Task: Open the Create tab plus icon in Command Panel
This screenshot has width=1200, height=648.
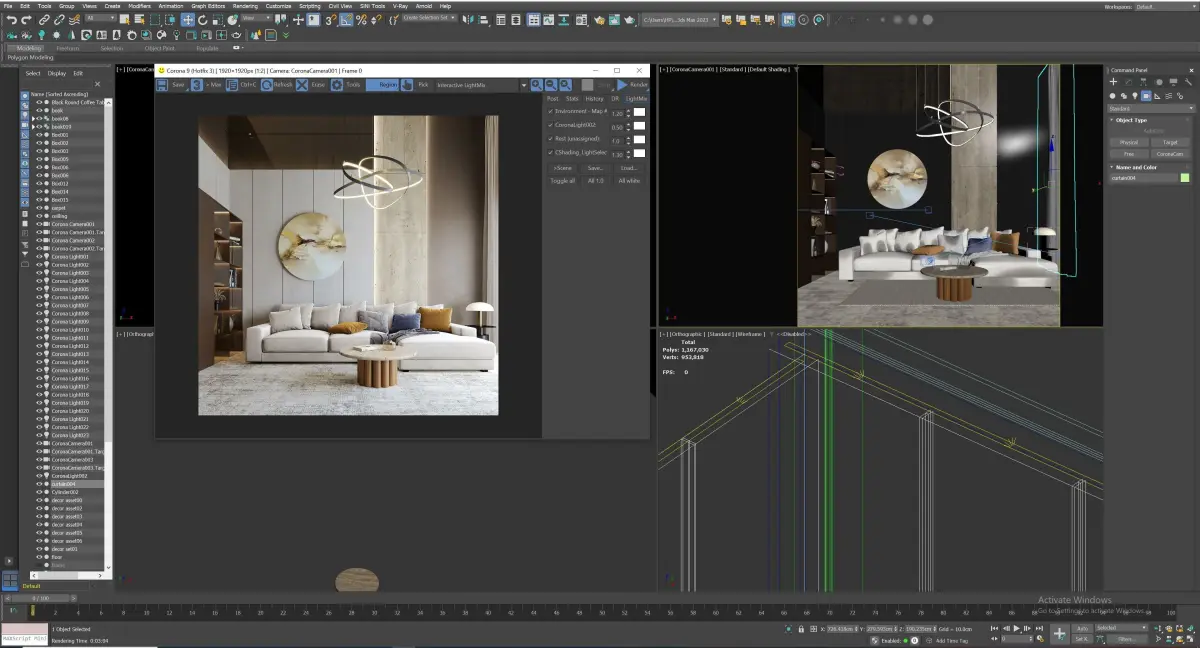Action: [1113, 82]
